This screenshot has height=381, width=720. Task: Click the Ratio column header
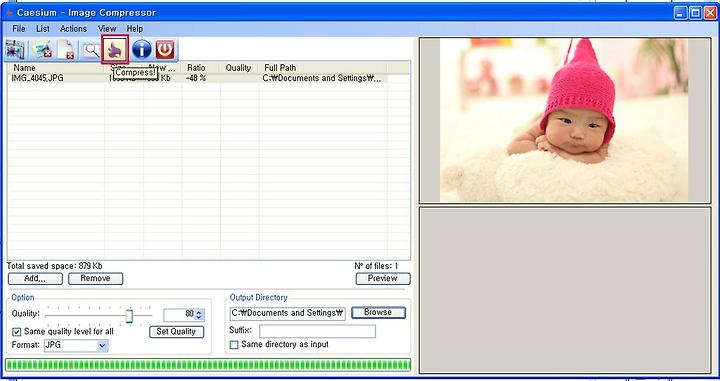pos(201,67)
